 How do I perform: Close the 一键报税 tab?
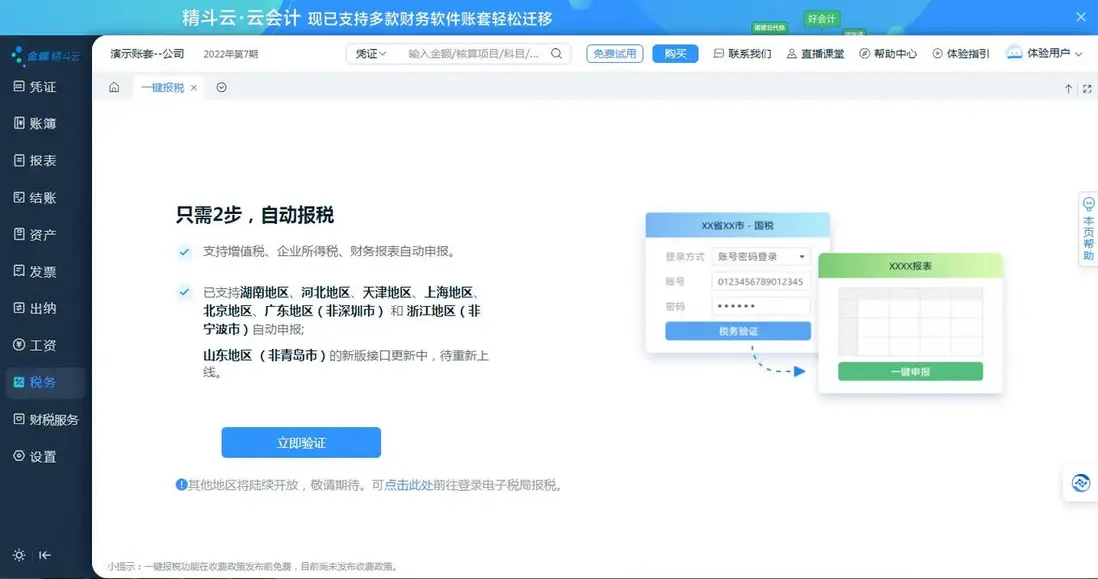pyautogui.click(x=194, y=88)
